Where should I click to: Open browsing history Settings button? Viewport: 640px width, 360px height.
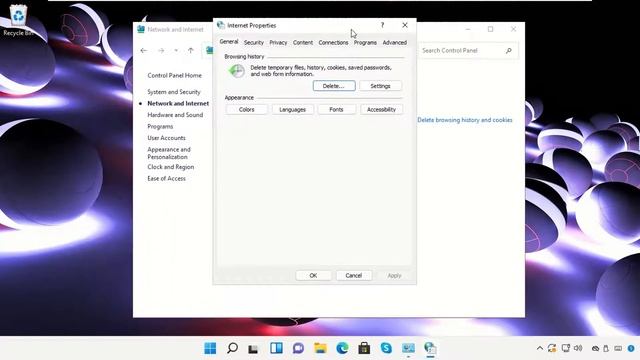click(x=380, y=86)
